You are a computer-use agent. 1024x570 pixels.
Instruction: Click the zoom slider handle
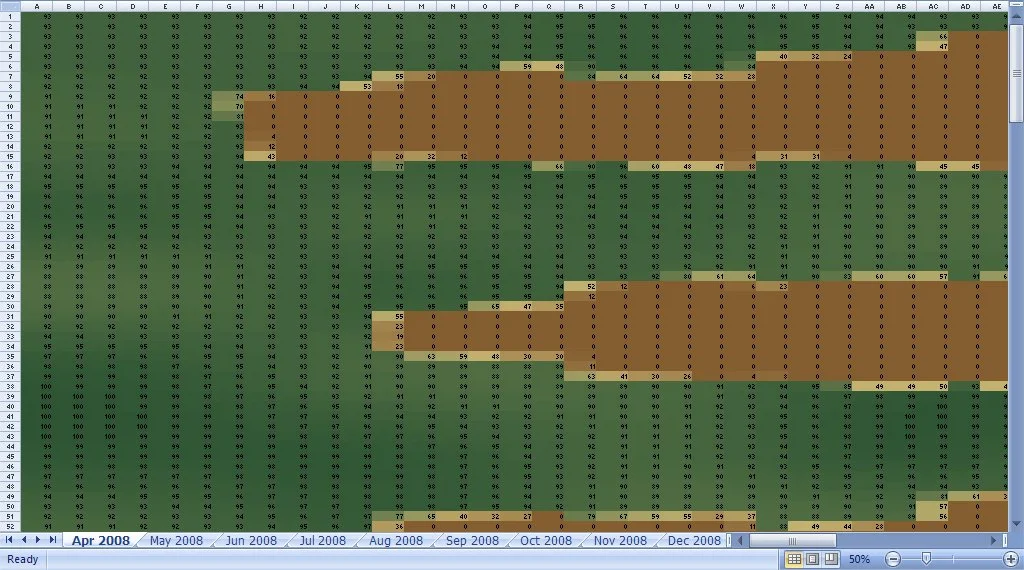[926, 559]
